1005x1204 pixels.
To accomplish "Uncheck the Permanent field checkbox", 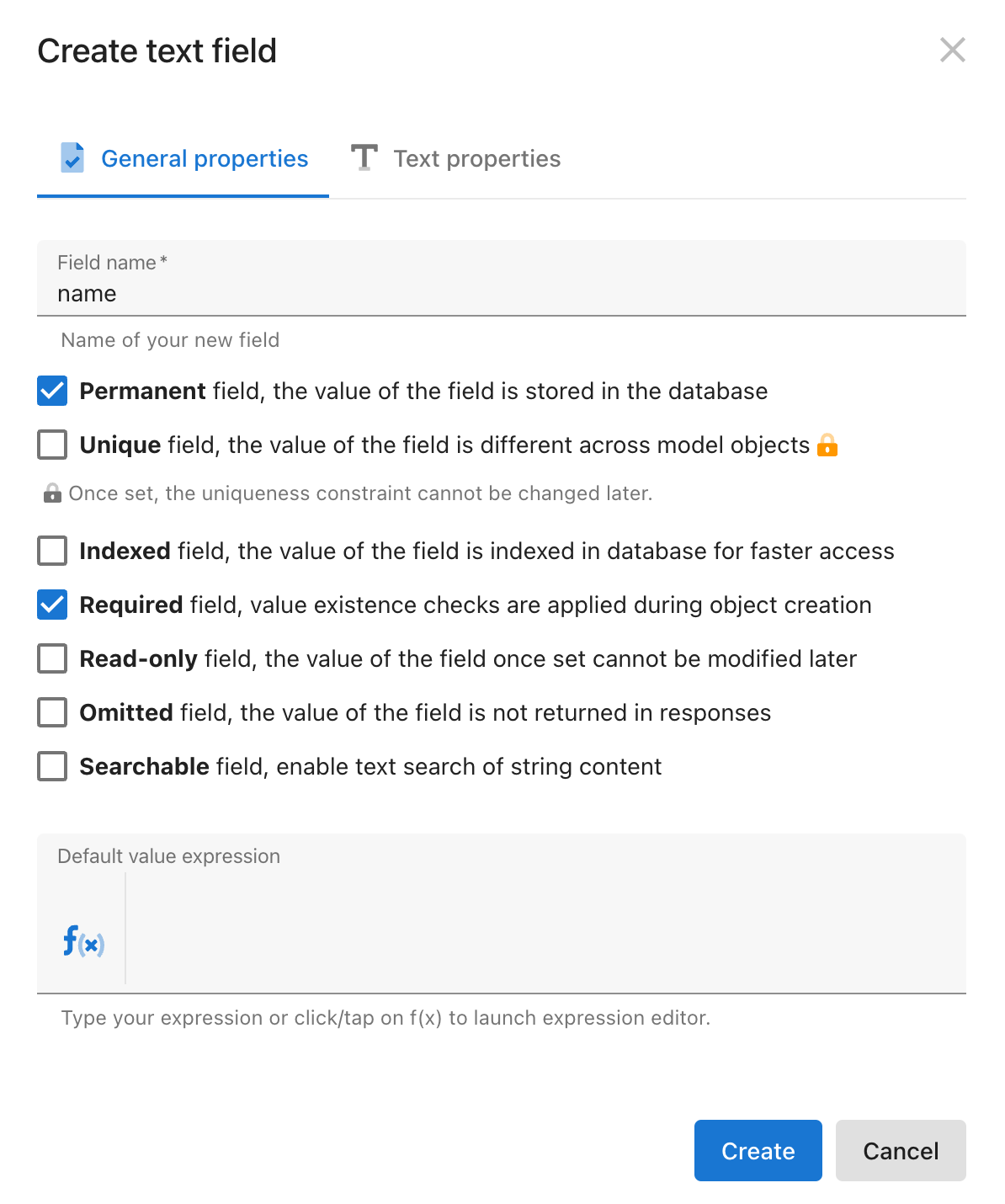I will click(52, 391).
